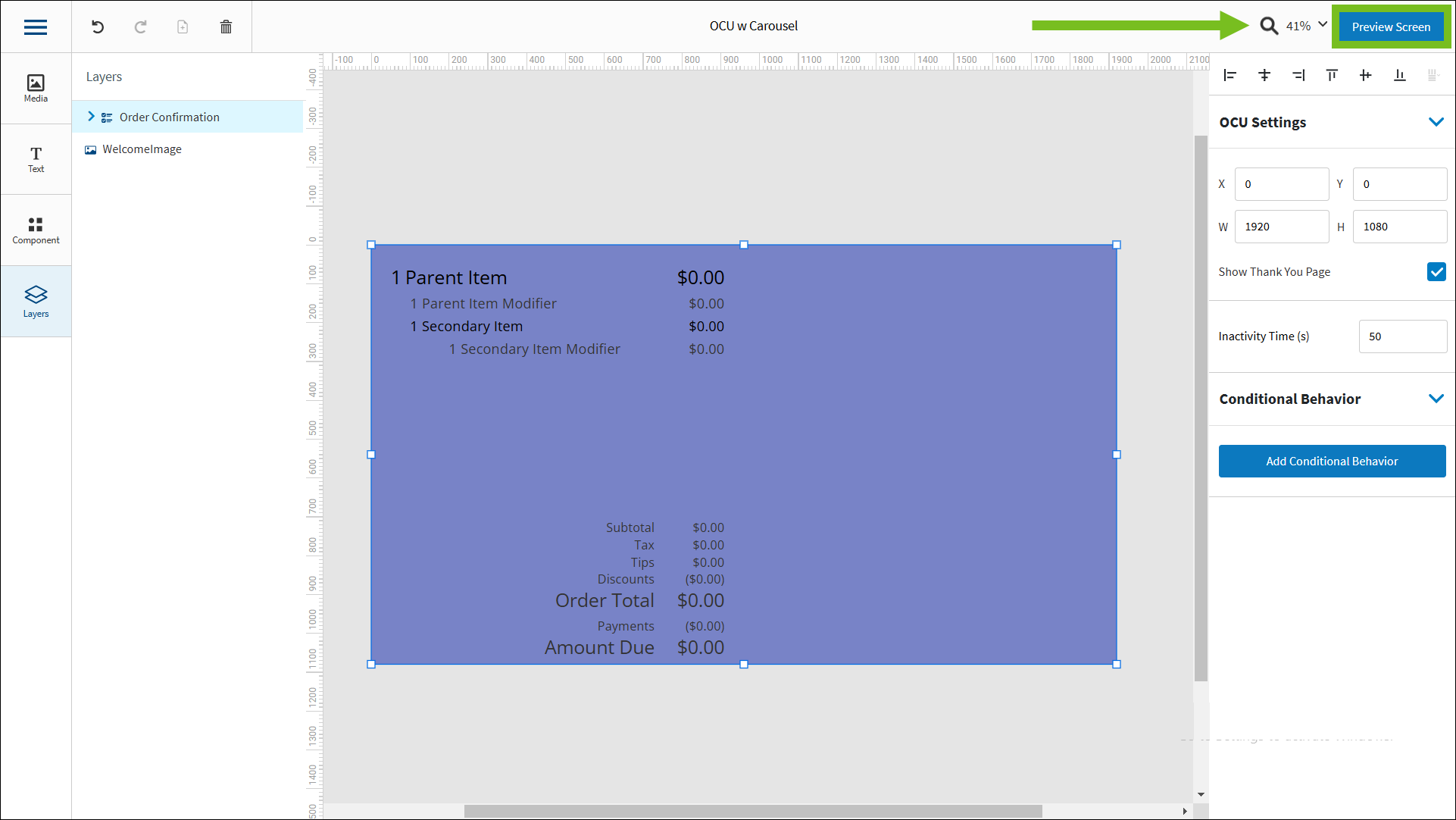Click the zoom magnifier icon
The width and height of the screenshot is (1456, 820).
point(1270,25)
